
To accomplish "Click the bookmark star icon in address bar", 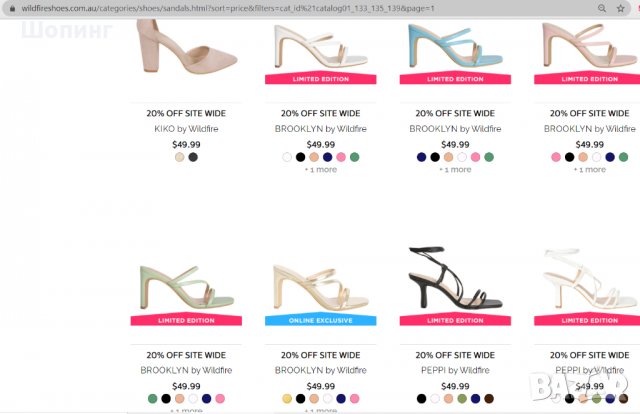I will pyautogui.click(x=620, y=8).
